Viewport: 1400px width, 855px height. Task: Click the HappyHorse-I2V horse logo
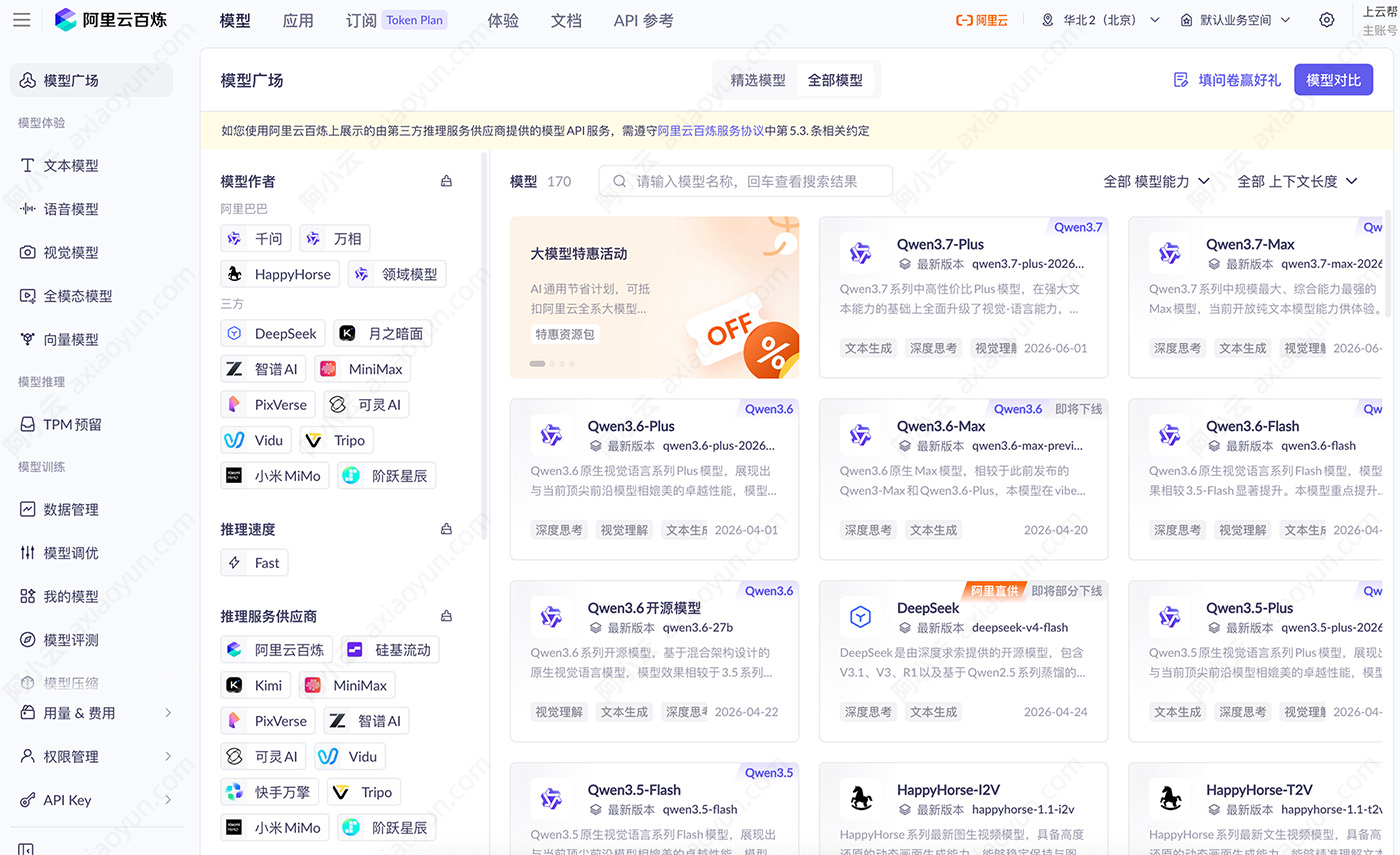coord(860,799)
